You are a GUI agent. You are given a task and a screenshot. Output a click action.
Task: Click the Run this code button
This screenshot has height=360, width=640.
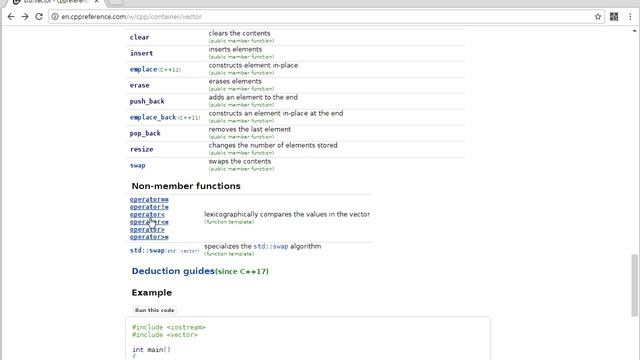(154, 310)
